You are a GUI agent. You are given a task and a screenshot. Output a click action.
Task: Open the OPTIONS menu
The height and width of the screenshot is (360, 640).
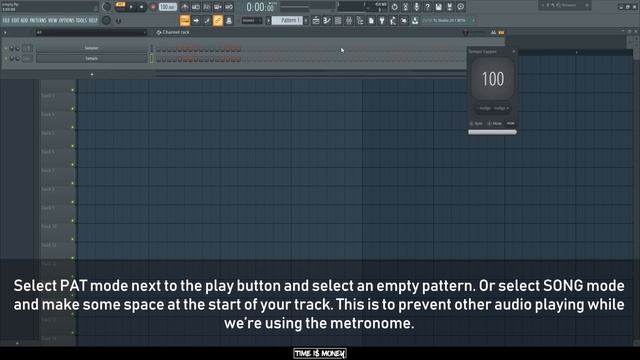coord(67,20)
